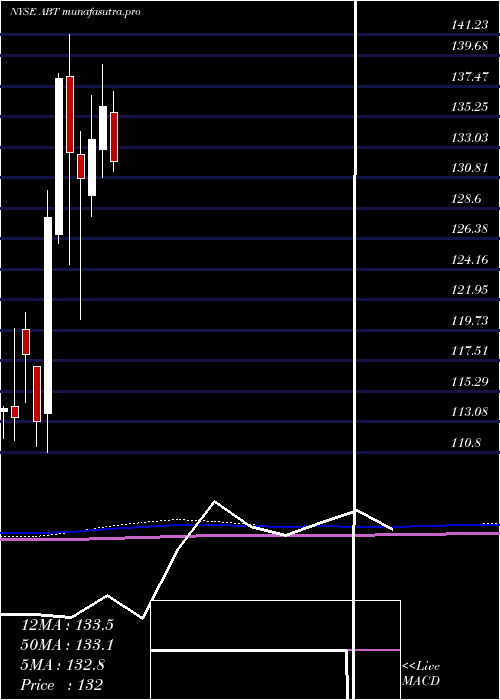Click the 141.23 price level label
Image resolution: width=500 pixels, height=700 pixels.
point(470,26)
